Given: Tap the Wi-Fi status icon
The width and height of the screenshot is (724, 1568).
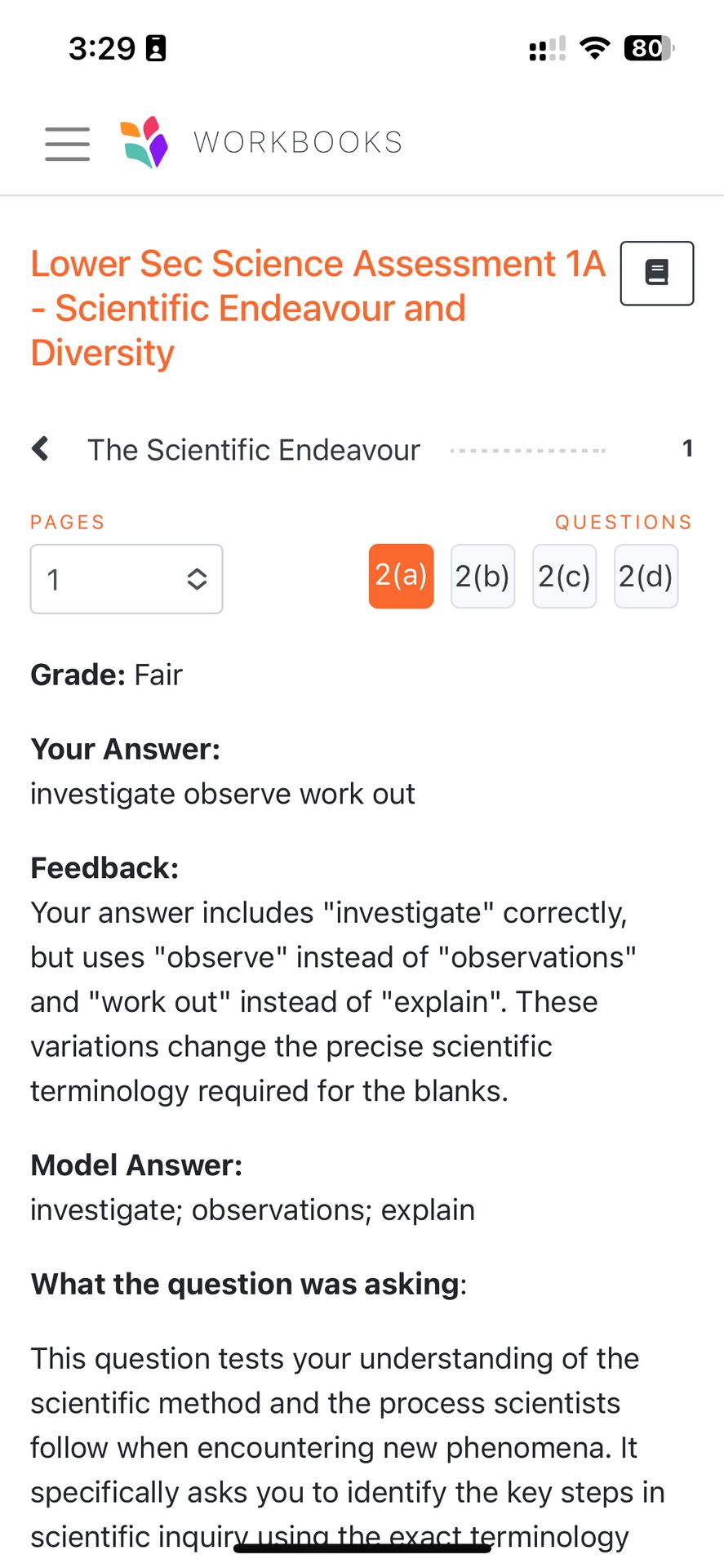Looking at the screenshot, I should coord(595,48).
